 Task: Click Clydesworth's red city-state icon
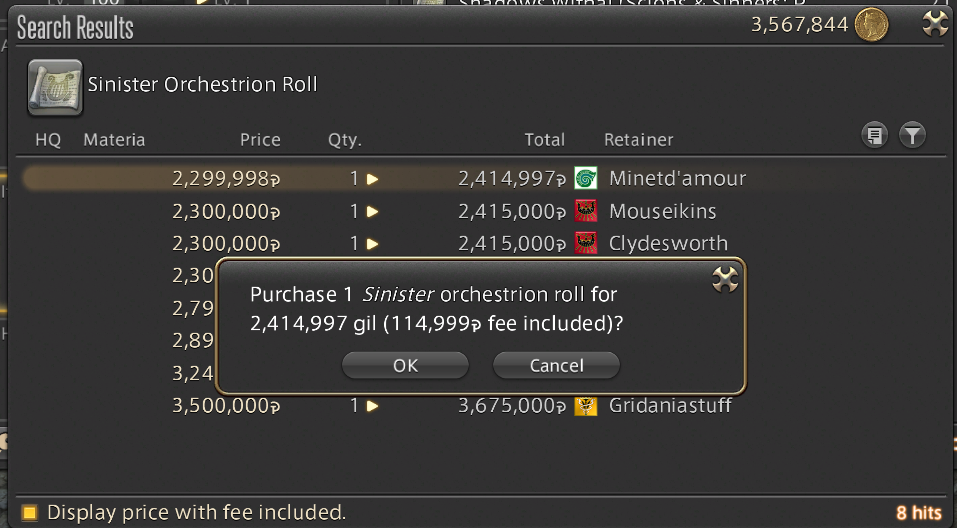[586, 244]
